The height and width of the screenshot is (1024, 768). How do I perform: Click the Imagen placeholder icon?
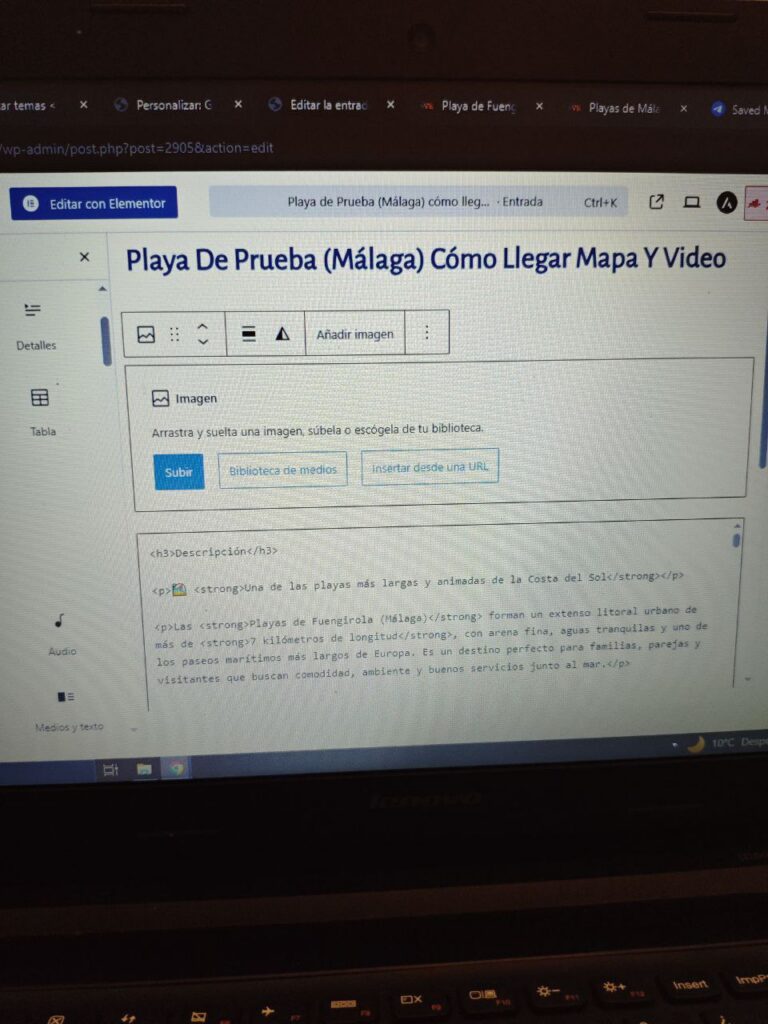click(161, 398)
